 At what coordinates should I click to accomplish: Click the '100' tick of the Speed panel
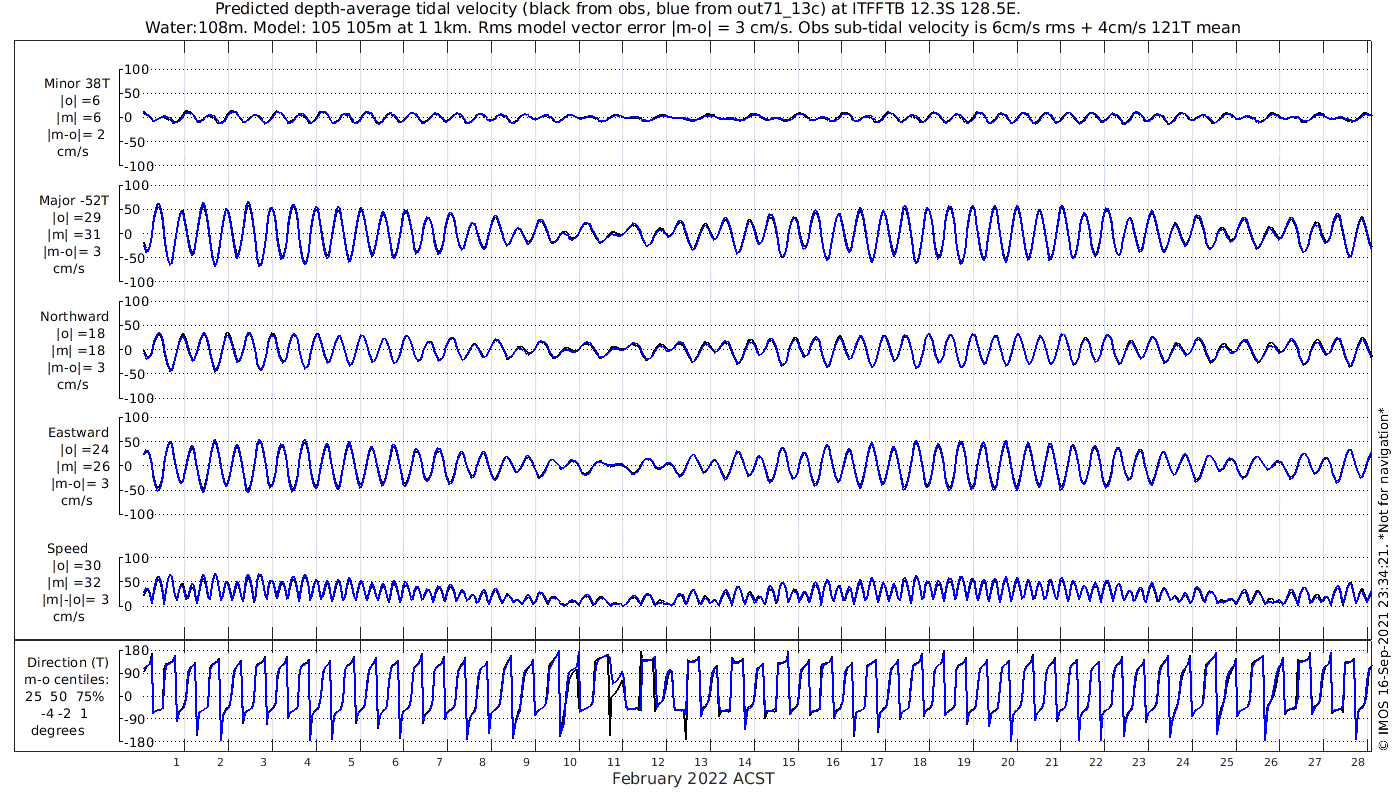coord(136,558)
